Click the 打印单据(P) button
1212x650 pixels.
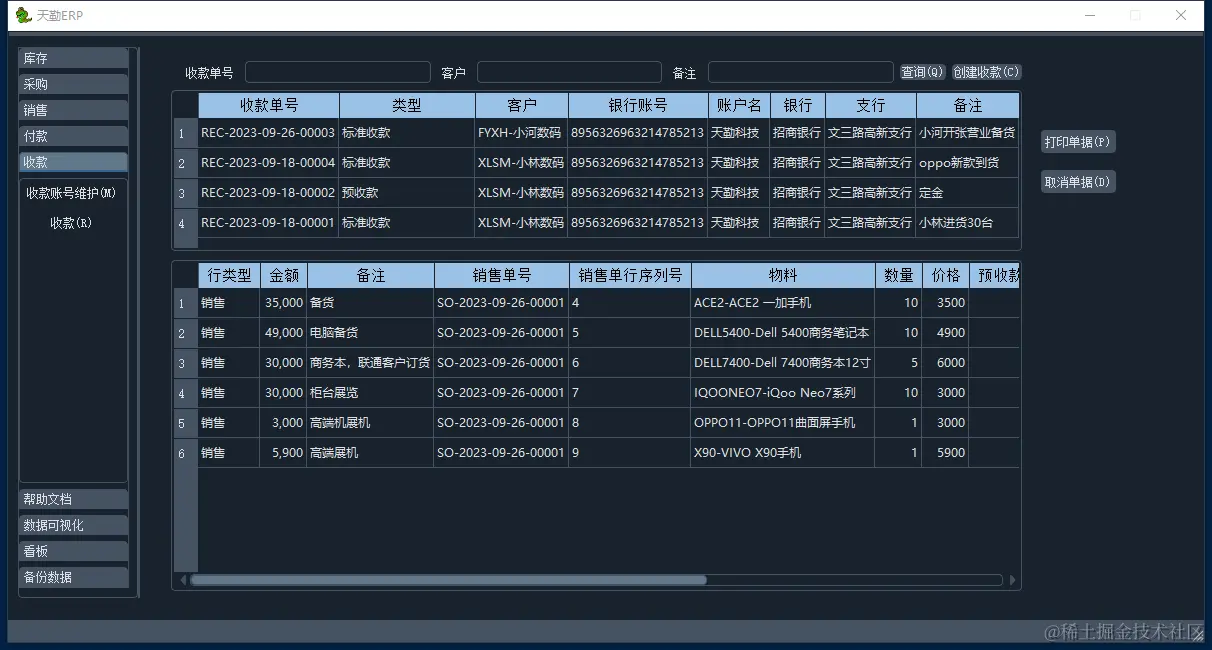1077,141
